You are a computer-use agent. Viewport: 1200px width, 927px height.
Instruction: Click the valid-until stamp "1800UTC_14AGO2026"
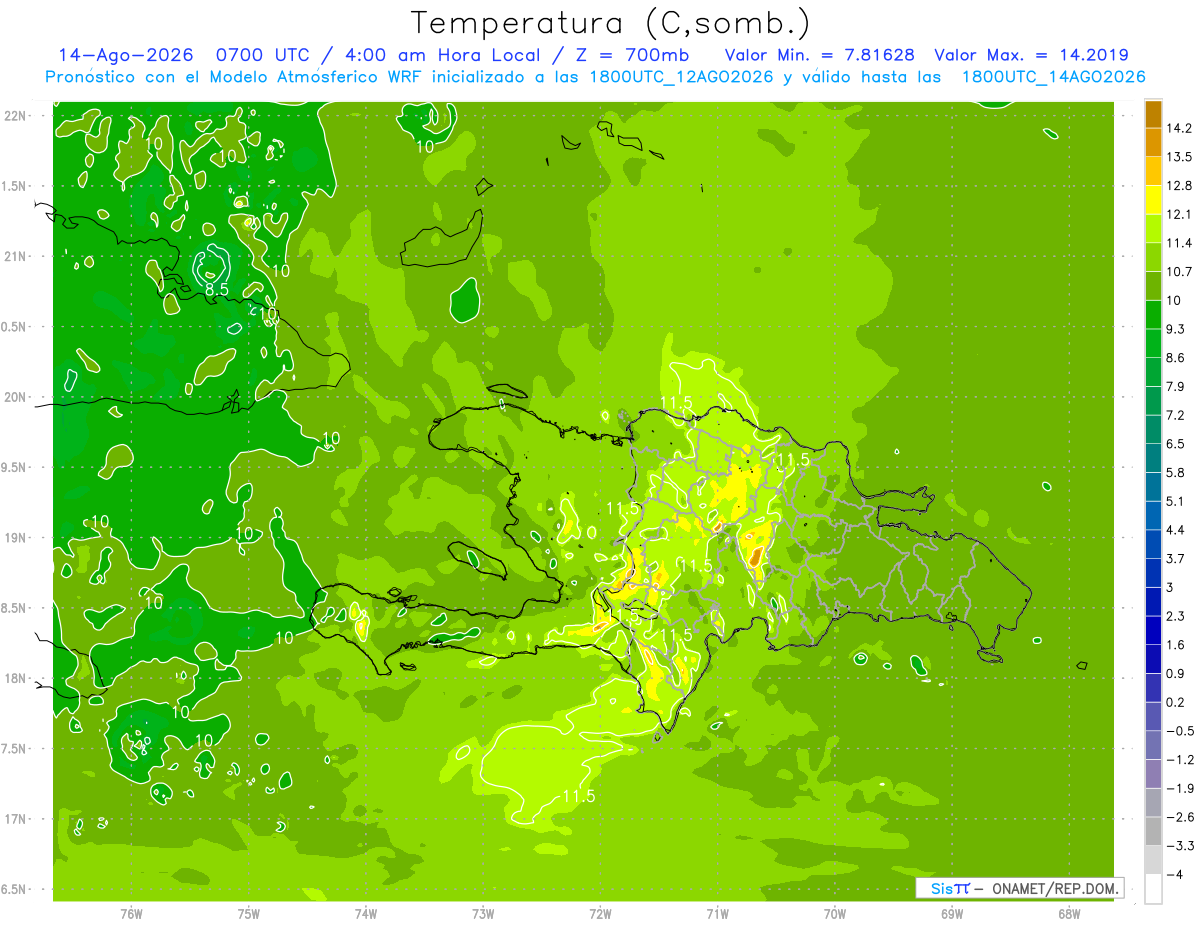(x=1053, y=77)
